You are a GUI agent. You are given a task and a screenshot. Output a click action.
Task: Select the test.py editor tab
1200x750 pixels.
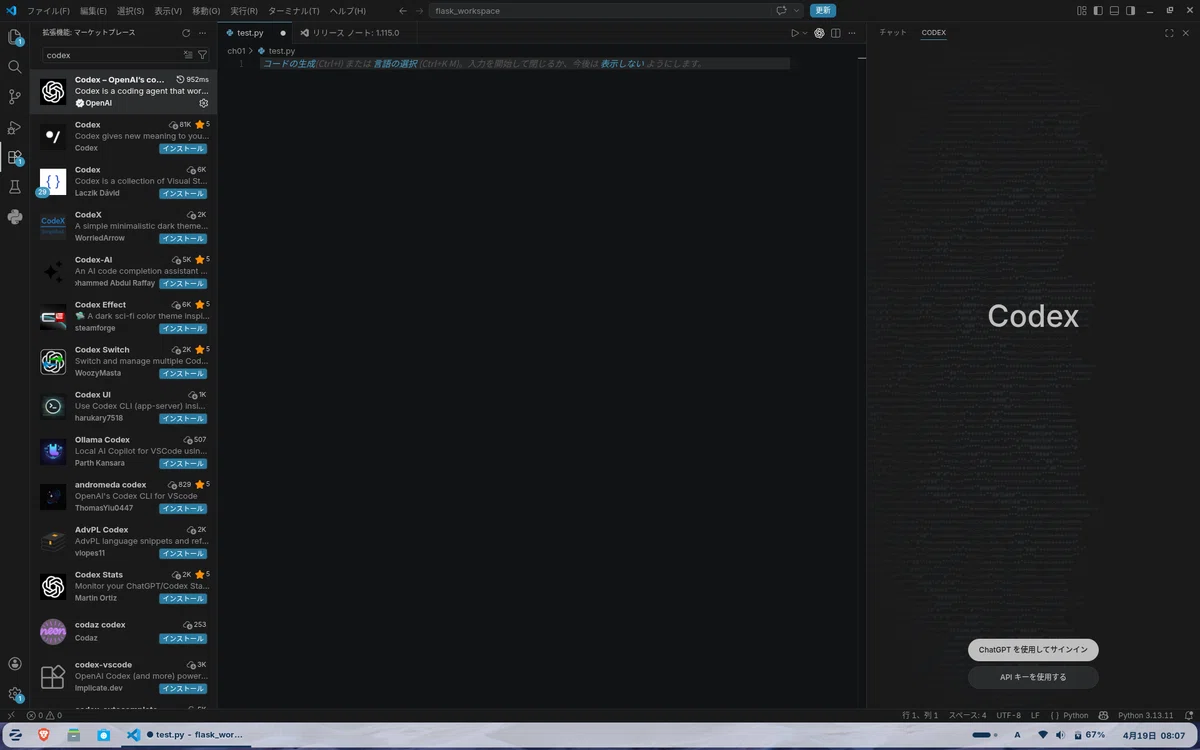coord(257,33)
